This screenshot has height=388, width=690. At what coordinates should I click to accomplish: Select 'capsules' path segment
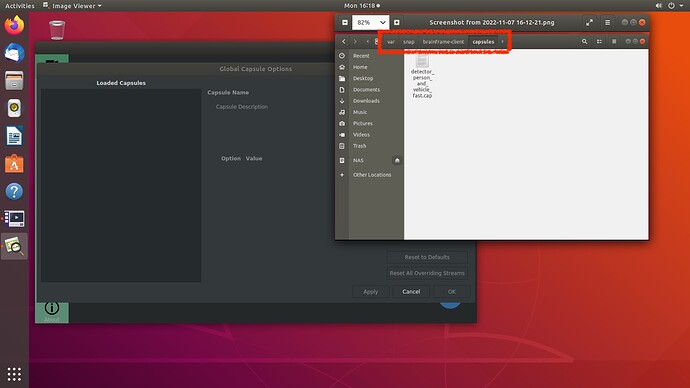[483, 42]
